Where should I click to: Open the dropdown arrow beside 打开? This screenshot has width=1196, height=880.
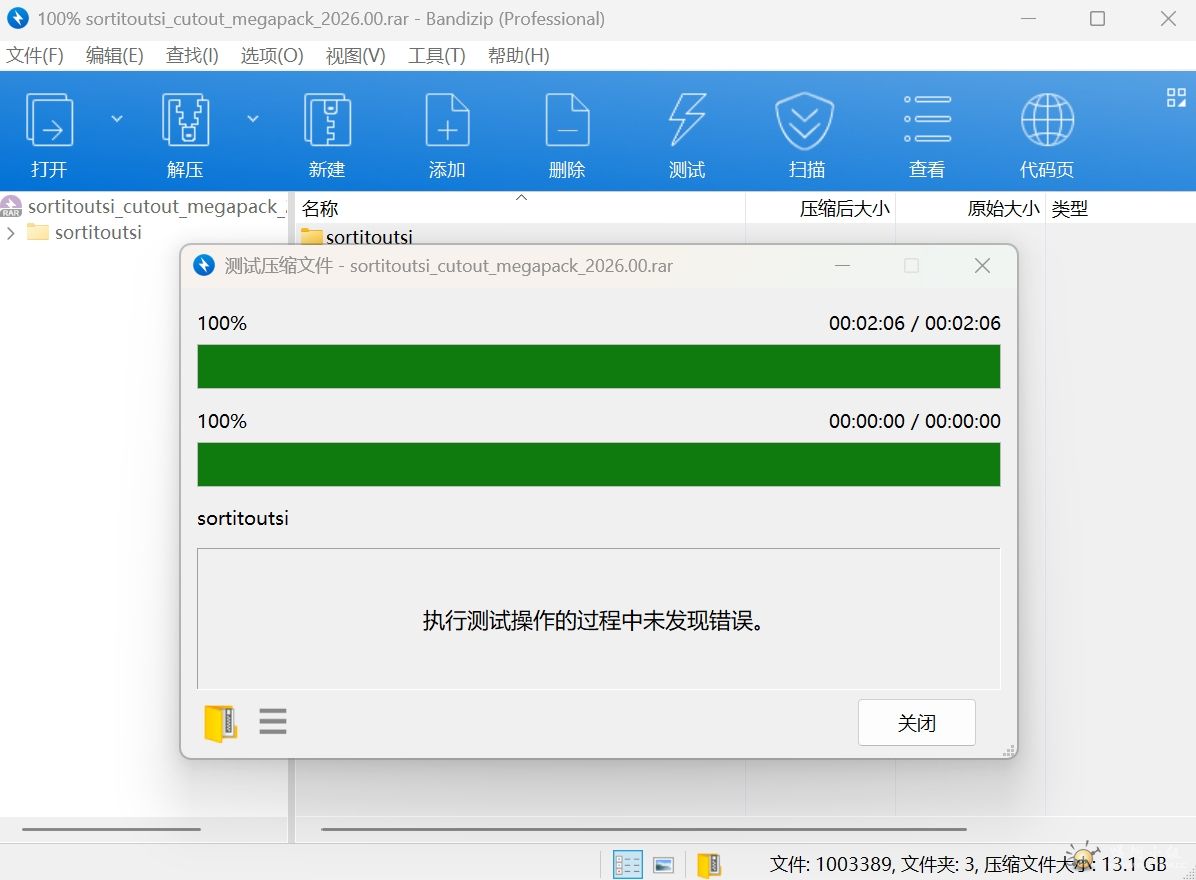[x=117, y=118]
